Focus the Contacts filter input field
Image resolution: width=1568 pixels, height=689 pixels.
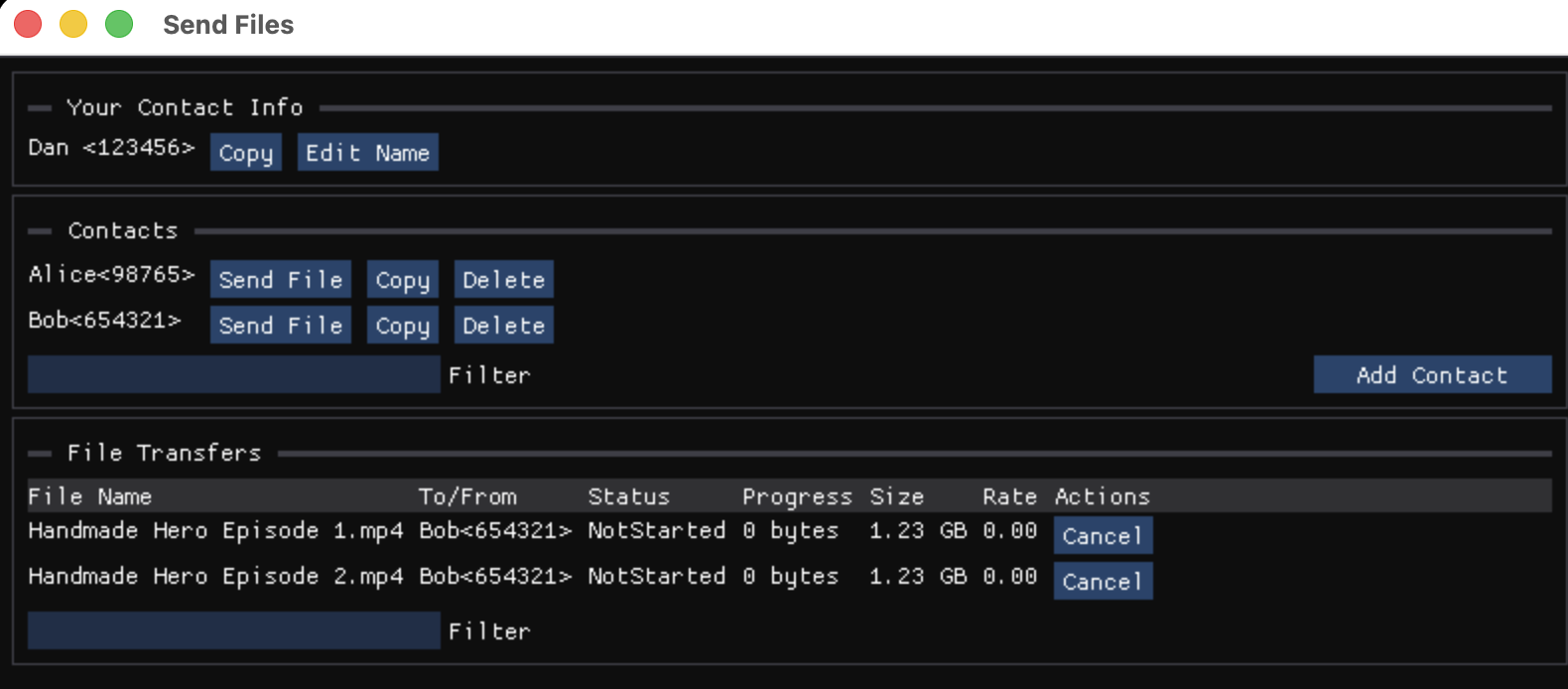pos(233,375)
